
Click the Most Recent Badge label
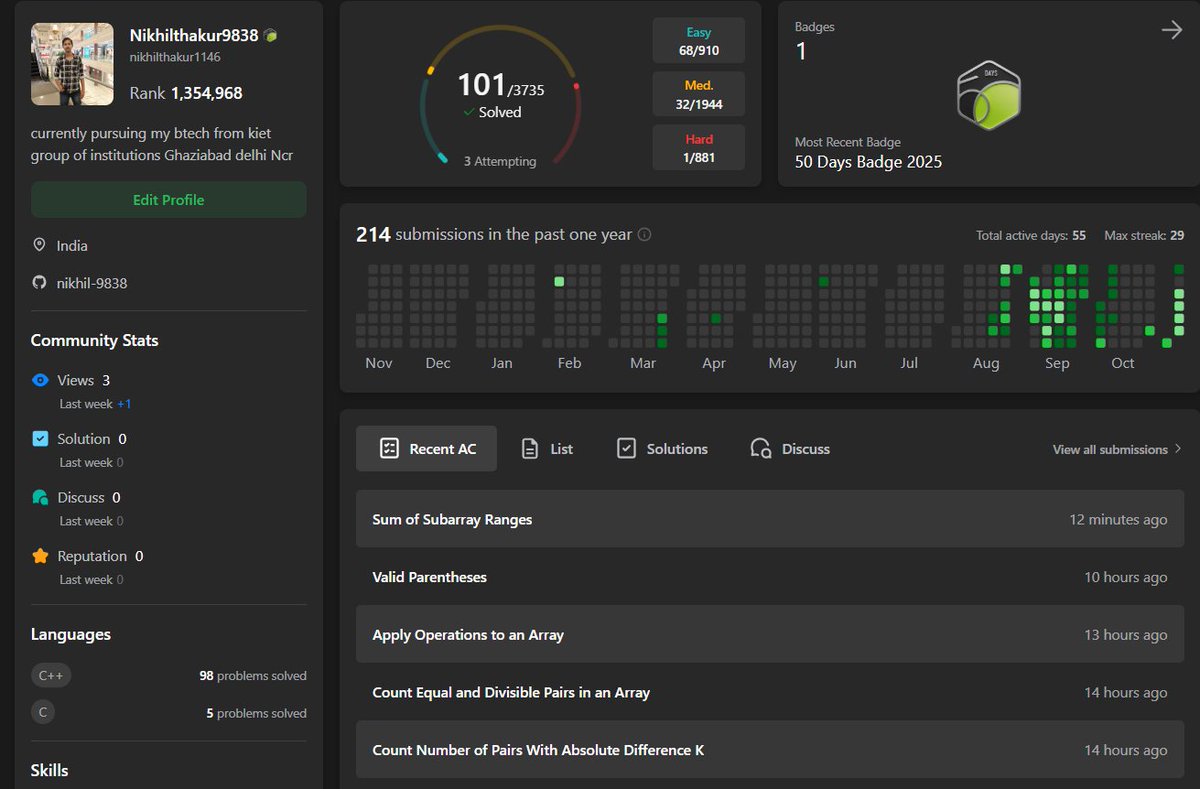coord(848,142)
